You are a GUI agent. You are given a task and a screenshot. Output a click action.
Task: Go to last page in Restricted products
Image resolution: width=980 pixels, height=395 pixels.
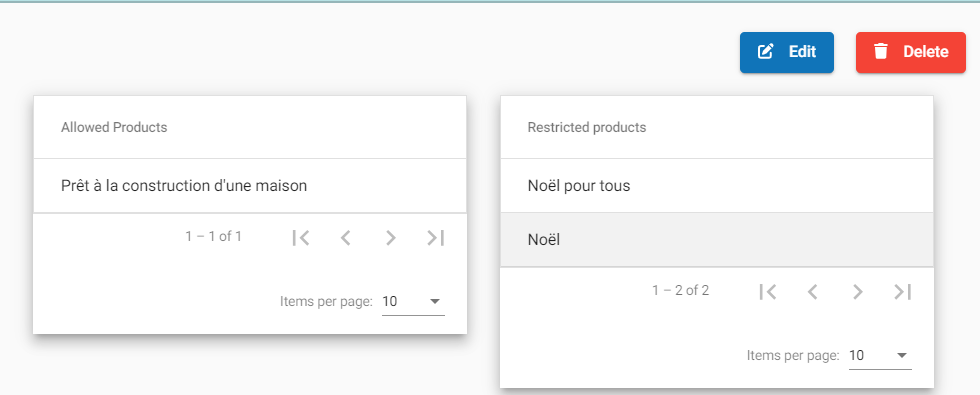click(902, 292)
